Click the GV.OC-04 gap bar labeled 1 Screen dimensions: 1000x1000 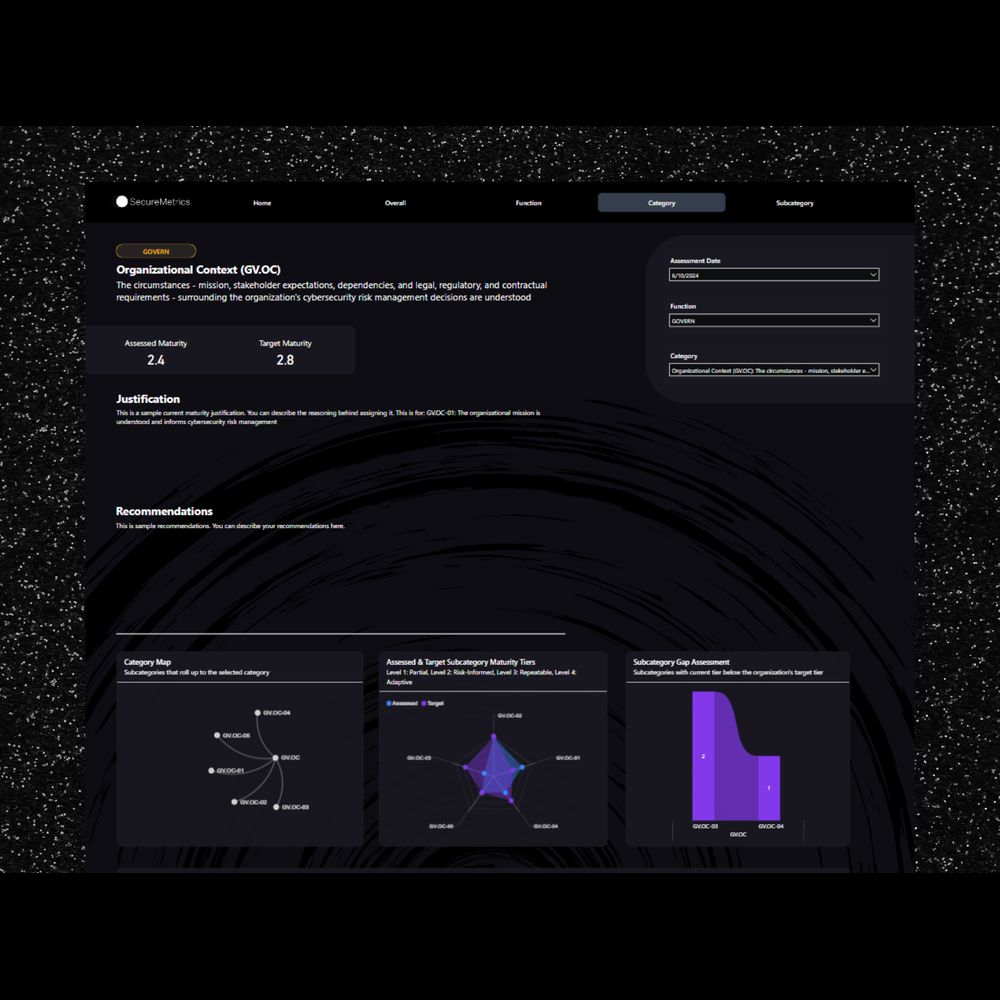768,788
